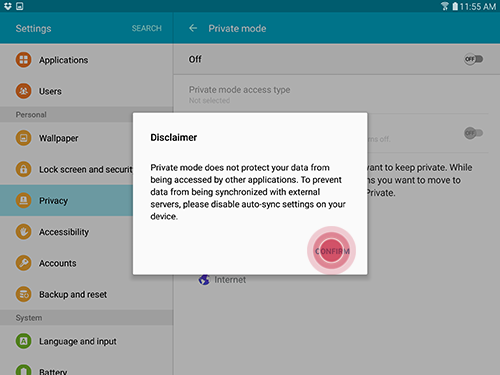Image resolution: width=500 pixels, height=375 pixels.
Task: Tap the Disclaimer heading in the dialog
Action: pyautogui.click(x=174, y=137)
